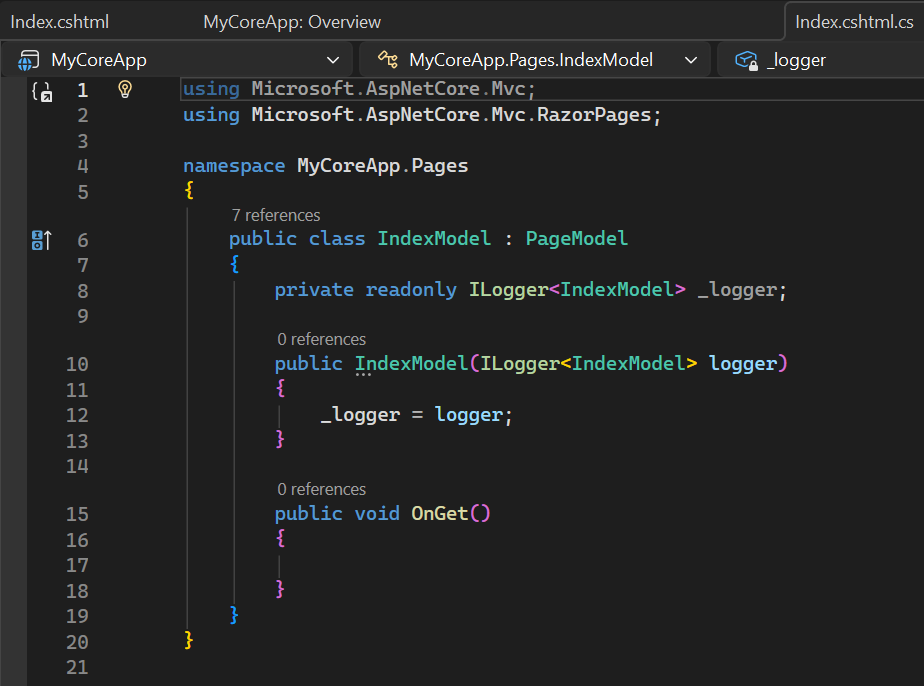
Task: Click the private field icon beside _logger
Action: point(746,60)
